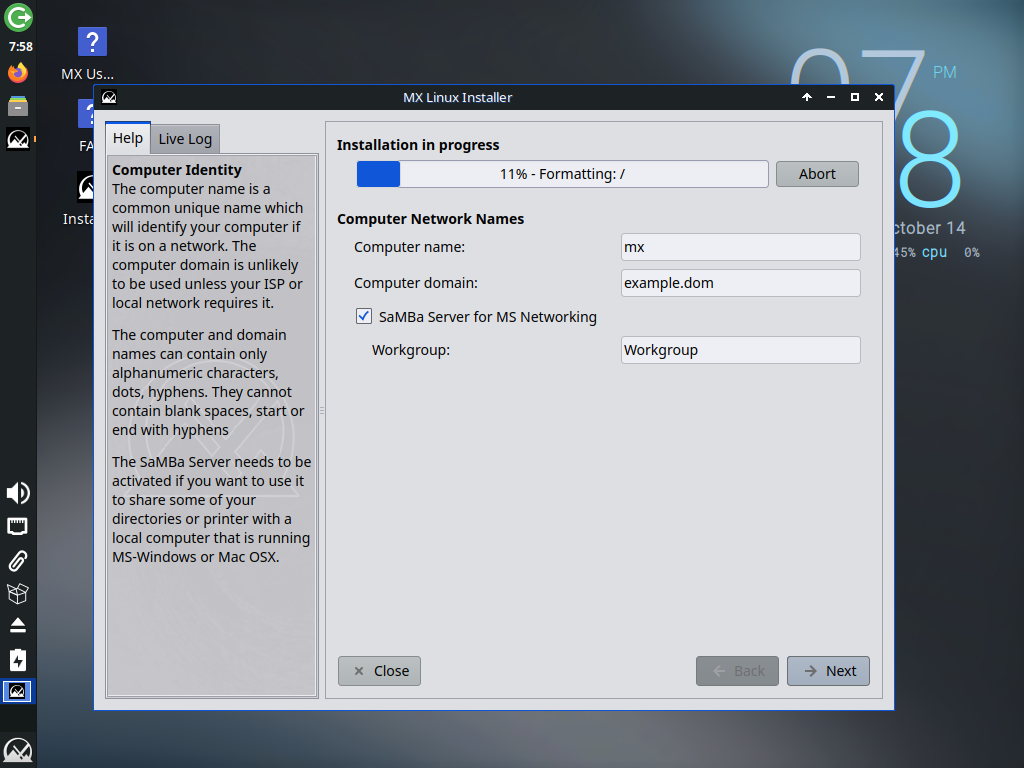Maximize the MX Linux Installer window
This screenshot has height=768, width=1024.
(855, 97)
